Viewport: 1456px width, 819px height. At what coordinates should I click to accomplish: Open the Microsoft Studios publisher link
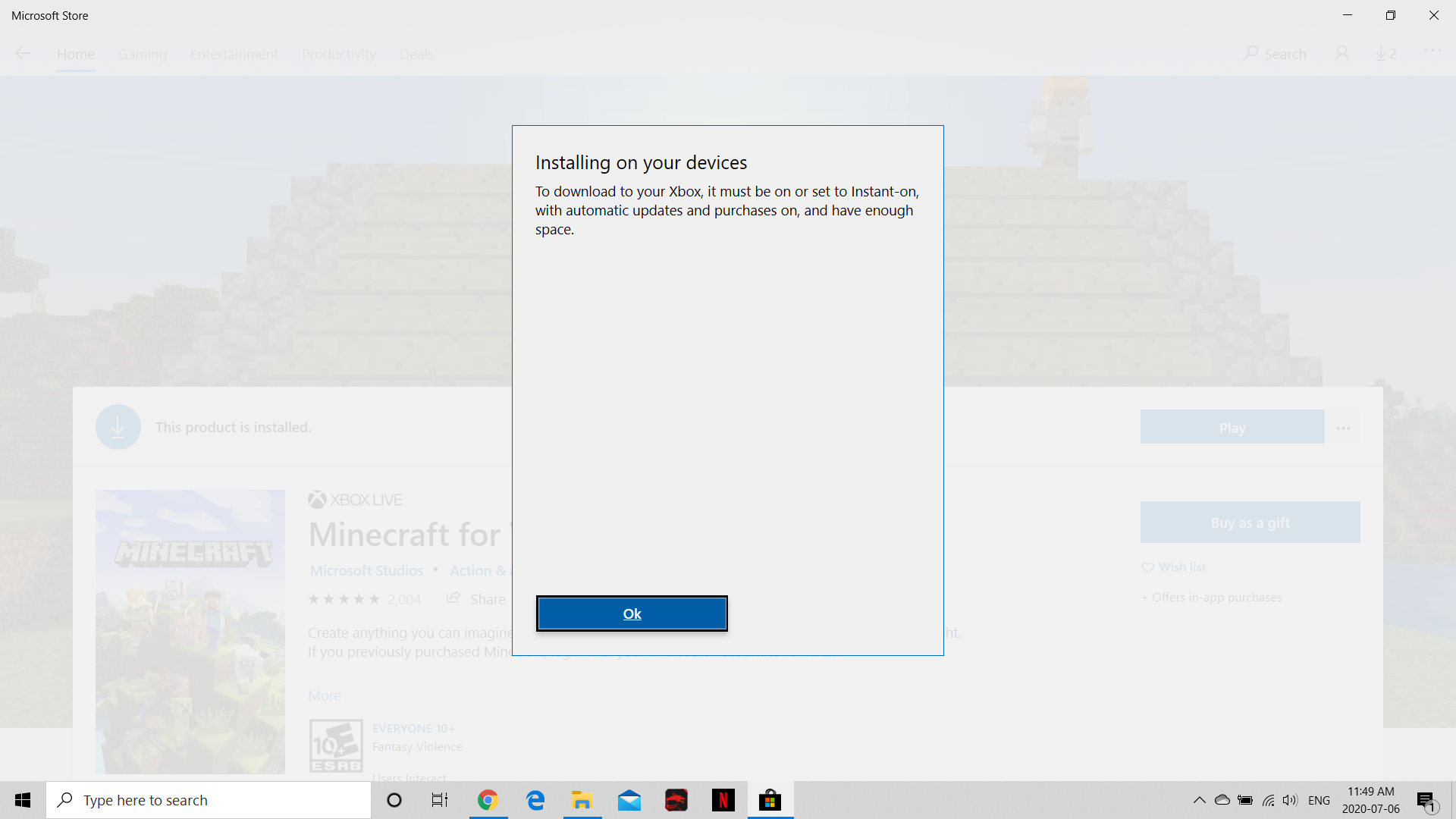(x=366, y=570)
